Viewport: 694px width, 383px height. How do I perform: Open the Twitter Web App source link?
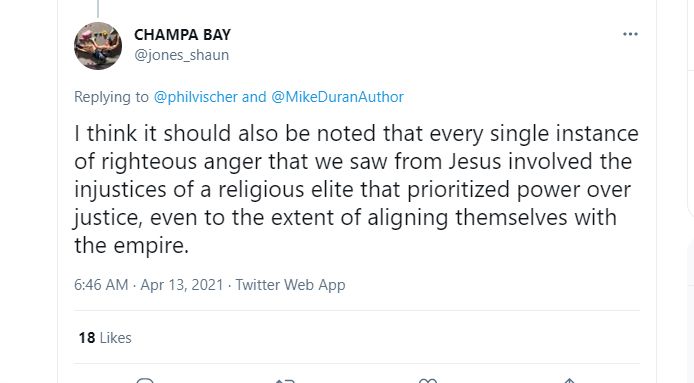(290, 285)
